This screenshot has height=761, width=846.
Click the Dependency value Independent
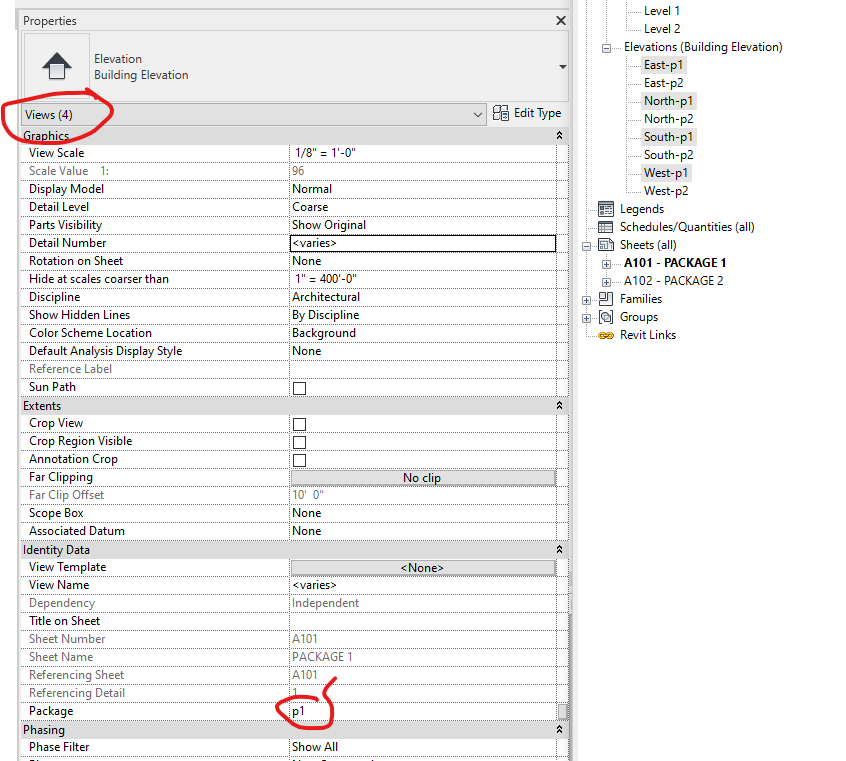(423, 603)
